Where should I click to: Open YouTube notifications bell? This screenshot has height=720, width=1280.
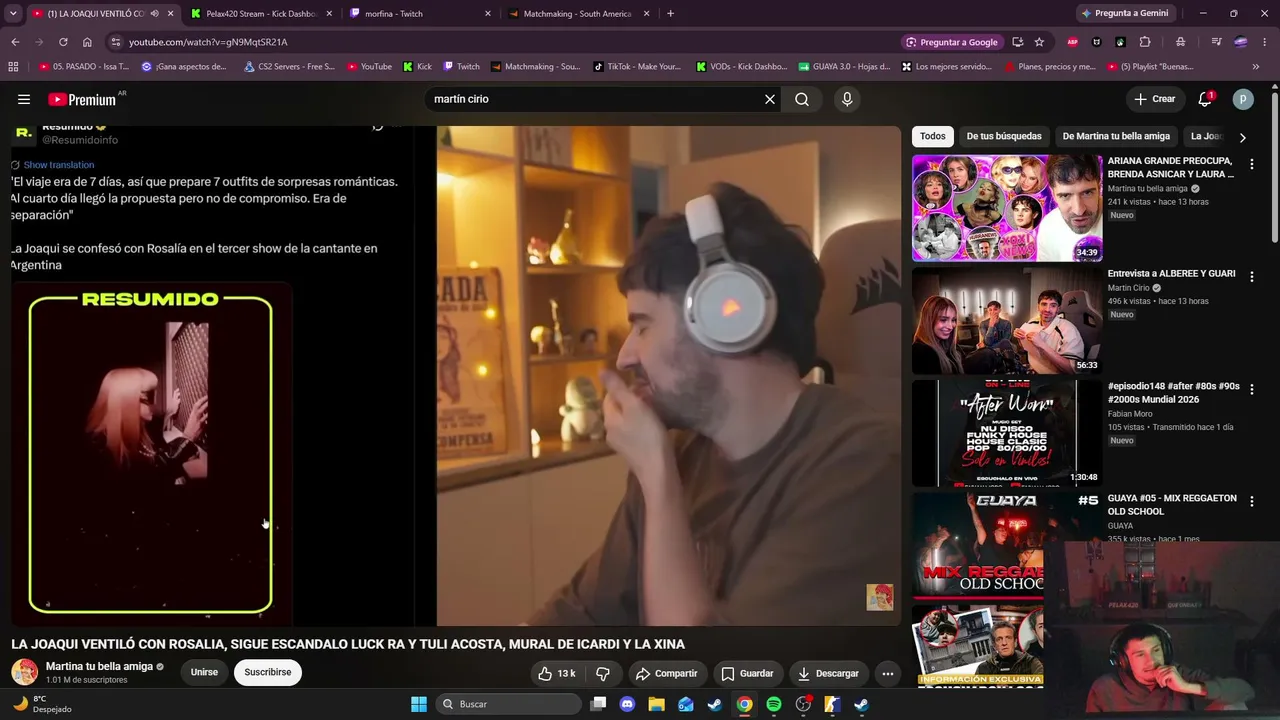(x=1205, y=99)
